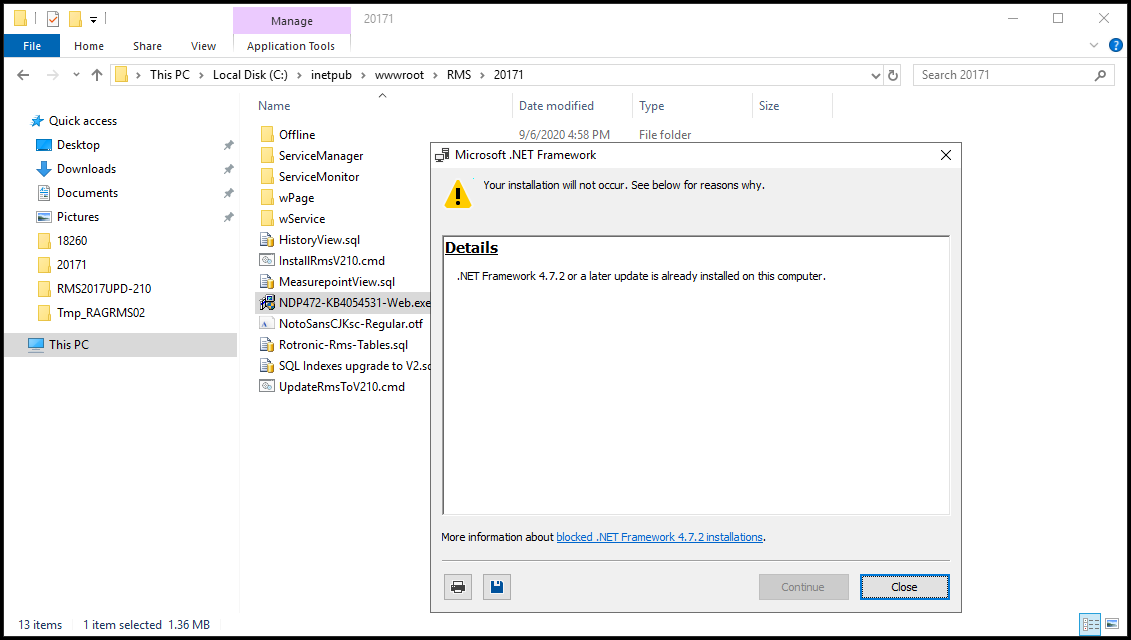The width and height of the screenshot is (1131, 640).
Task: Click the print icon in .NET dialog
Action: pos(458,587)
